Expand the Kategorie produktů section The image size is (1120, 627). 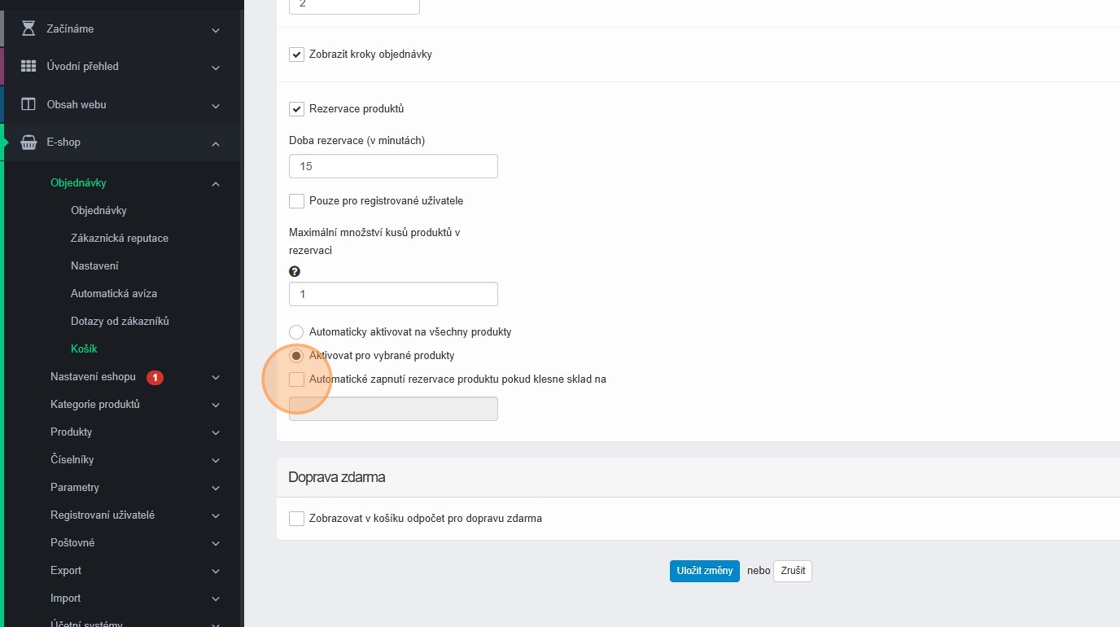[x=215, y=405]
